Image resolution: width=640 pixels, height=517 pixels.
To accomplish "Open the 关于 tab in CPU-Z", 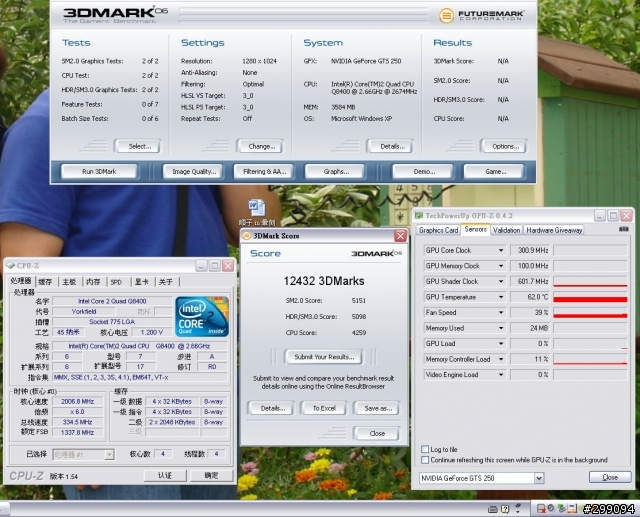I will (166, 282).
